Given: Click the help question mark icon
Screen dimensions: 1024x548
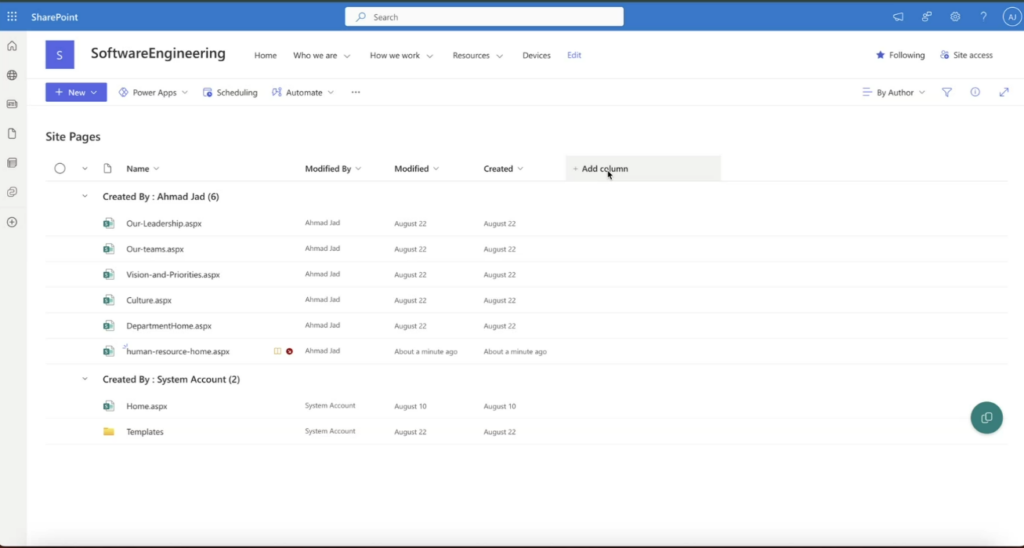Looking at the screenshot, I should coord(983,17).
